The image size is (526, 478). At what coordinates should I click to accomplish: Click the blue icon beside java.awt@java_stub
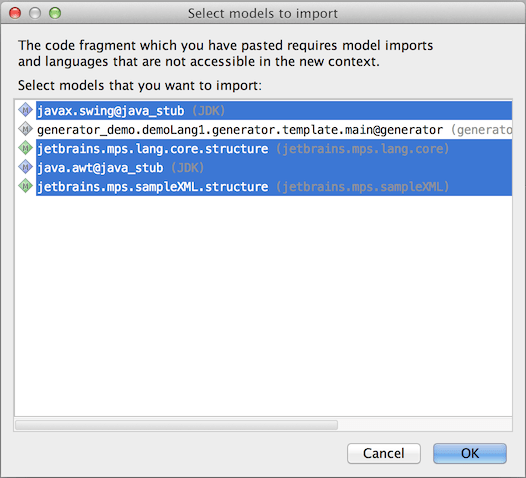[25, 167]
